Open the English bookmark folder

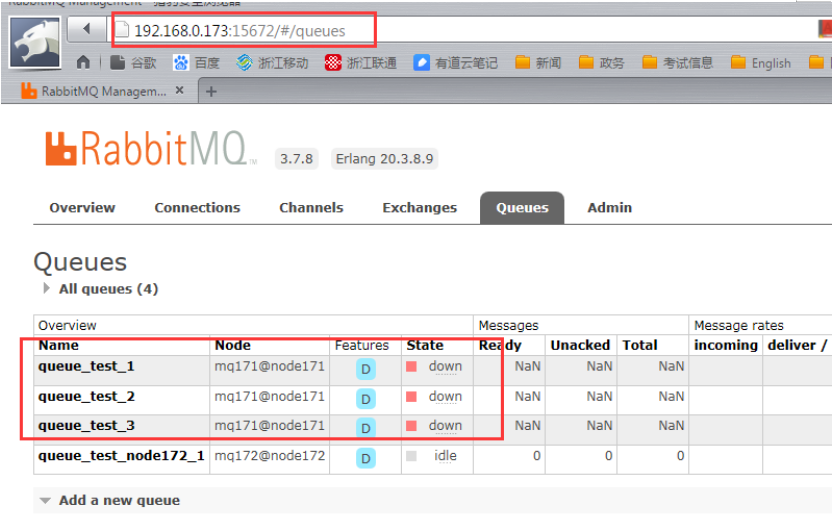760,63
